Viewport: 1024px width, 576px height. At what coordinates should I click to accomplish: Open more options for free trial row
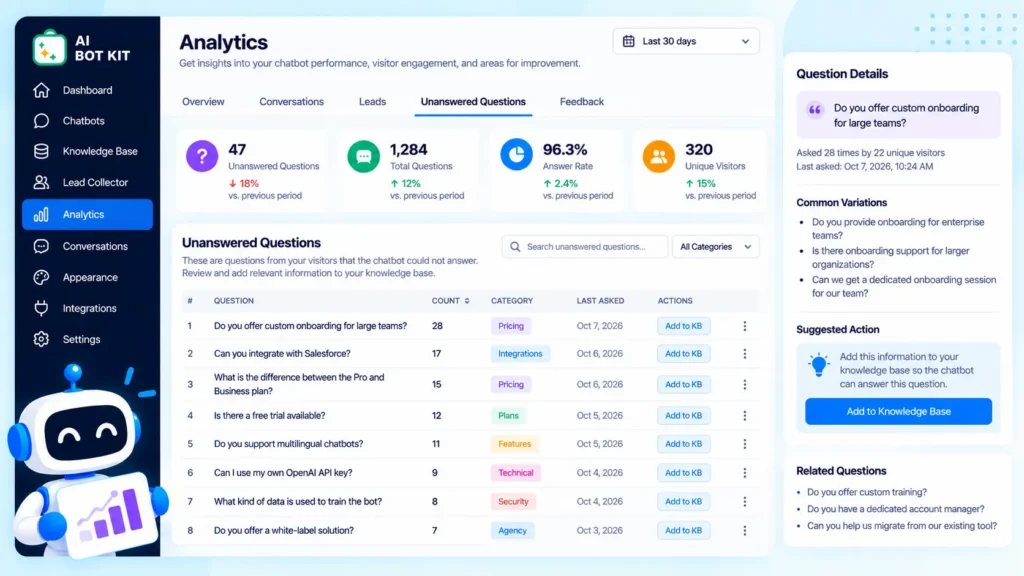tap(744, 415)
